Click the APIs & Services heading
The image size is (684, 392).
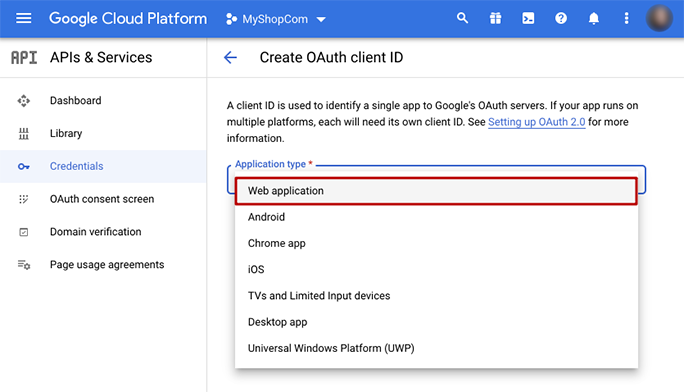101,58
